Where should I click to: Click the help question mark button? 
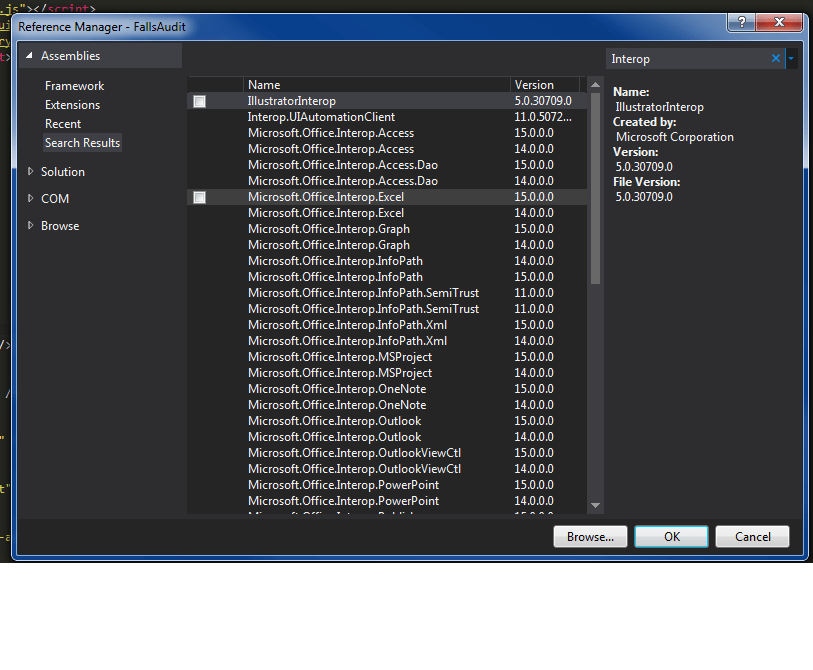[x=741, y=22]
